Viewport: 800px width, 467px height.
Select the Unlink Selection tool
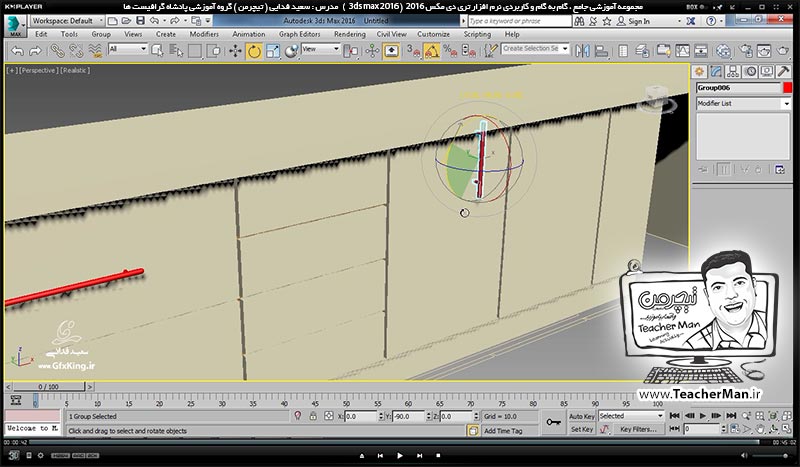coord(76,51)
